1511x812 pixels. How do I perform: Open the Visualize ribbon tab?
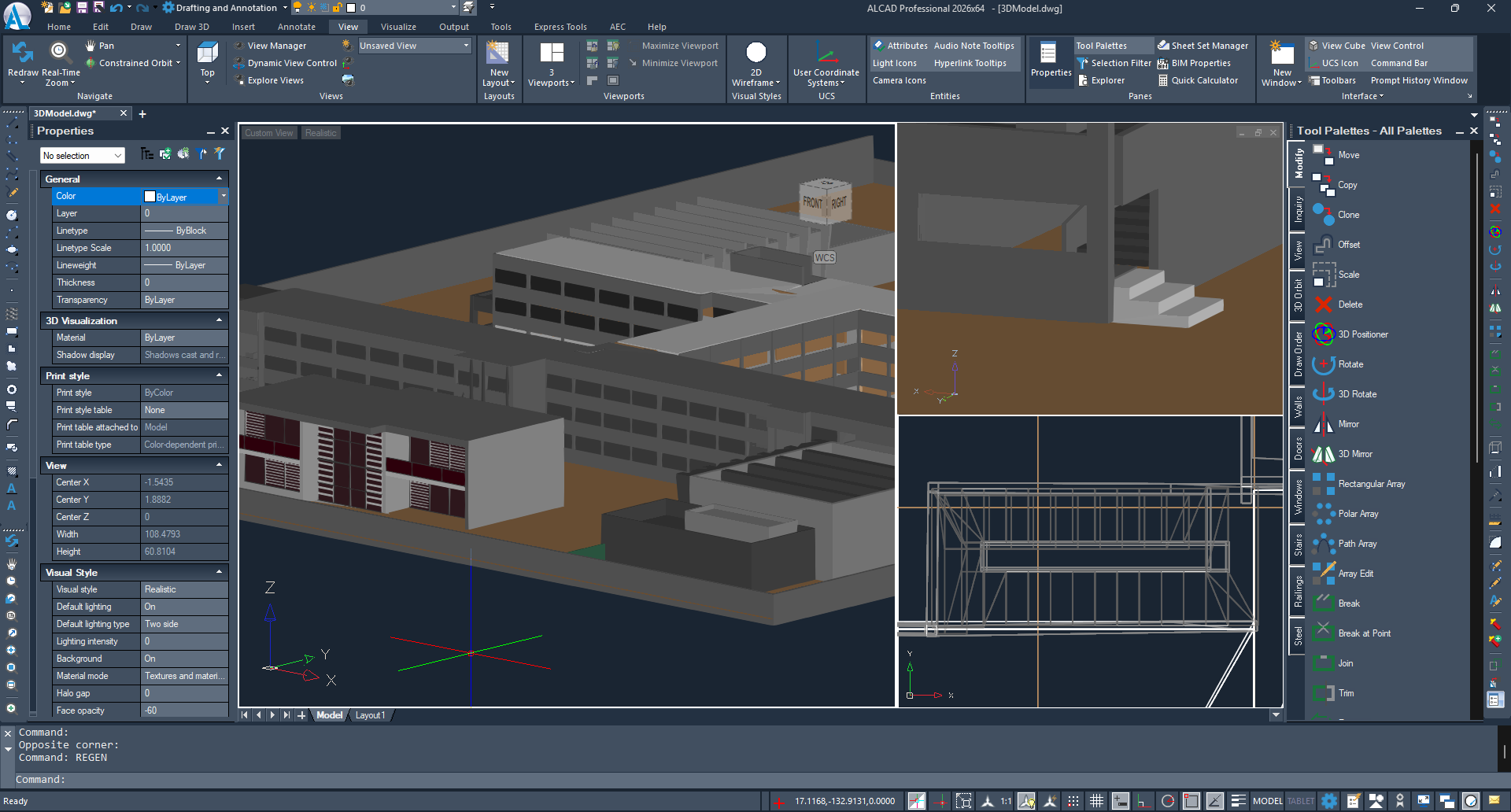coord(398,27)
